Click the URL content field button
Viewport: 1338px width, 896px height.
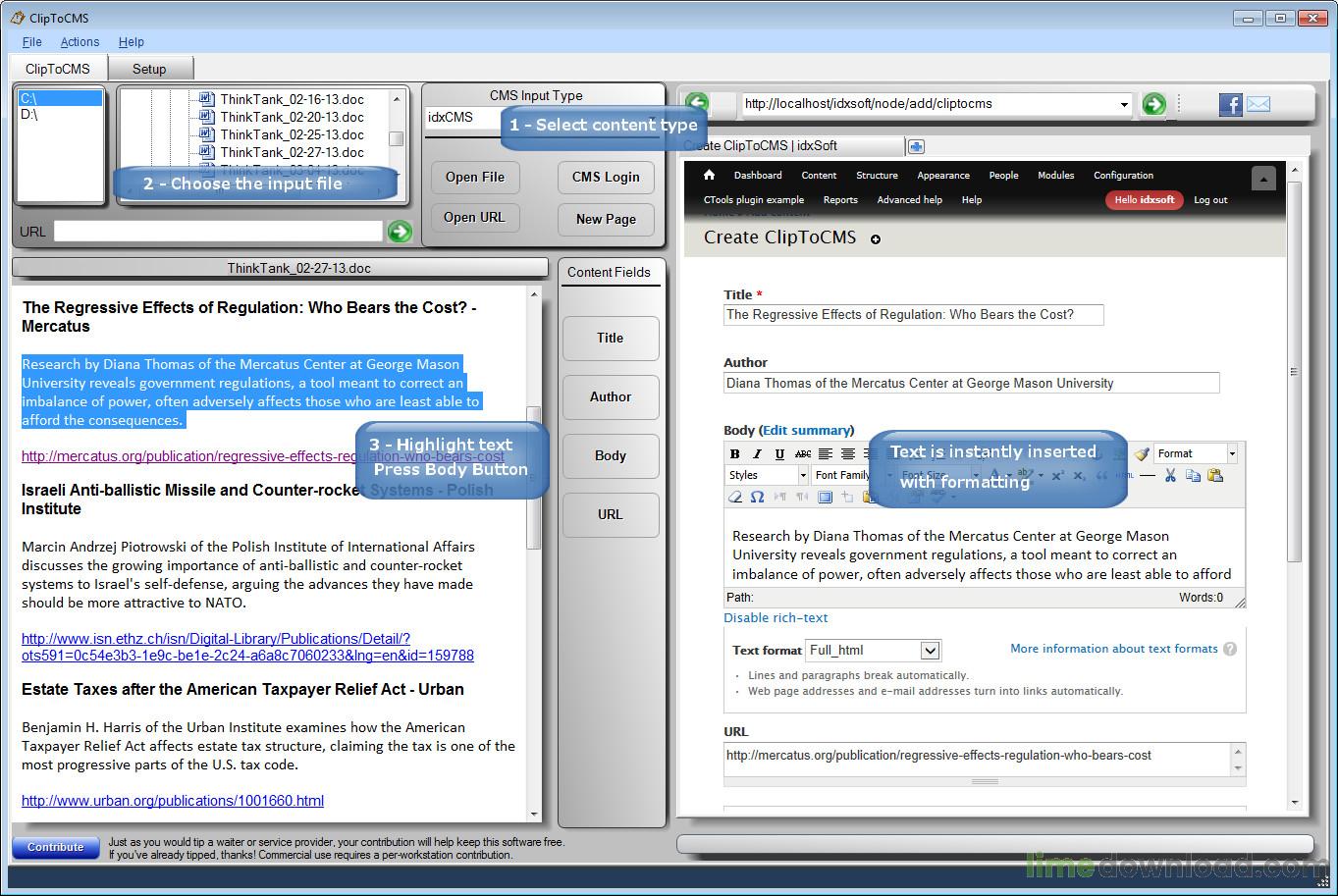pos(611,515)
